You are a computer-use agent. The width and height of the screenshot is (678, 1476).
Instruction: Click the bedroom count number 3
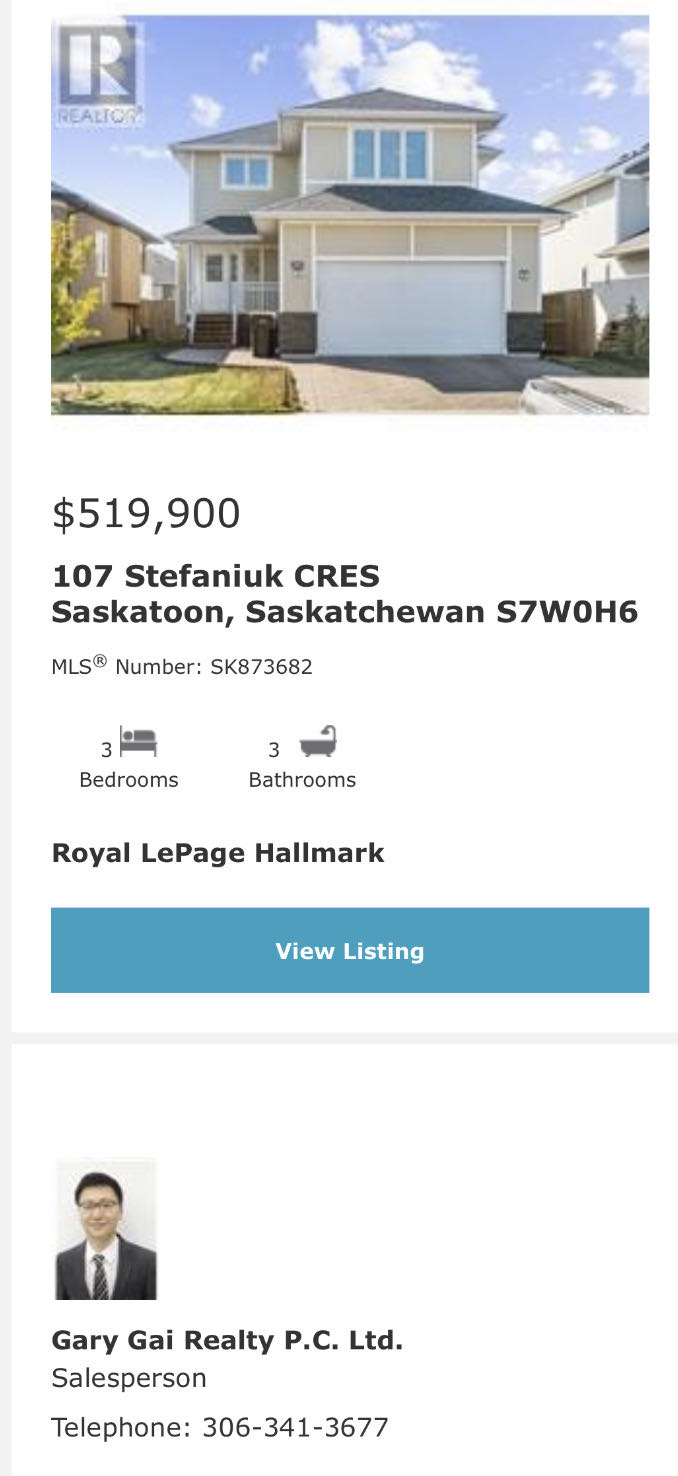tap(106, 750)
